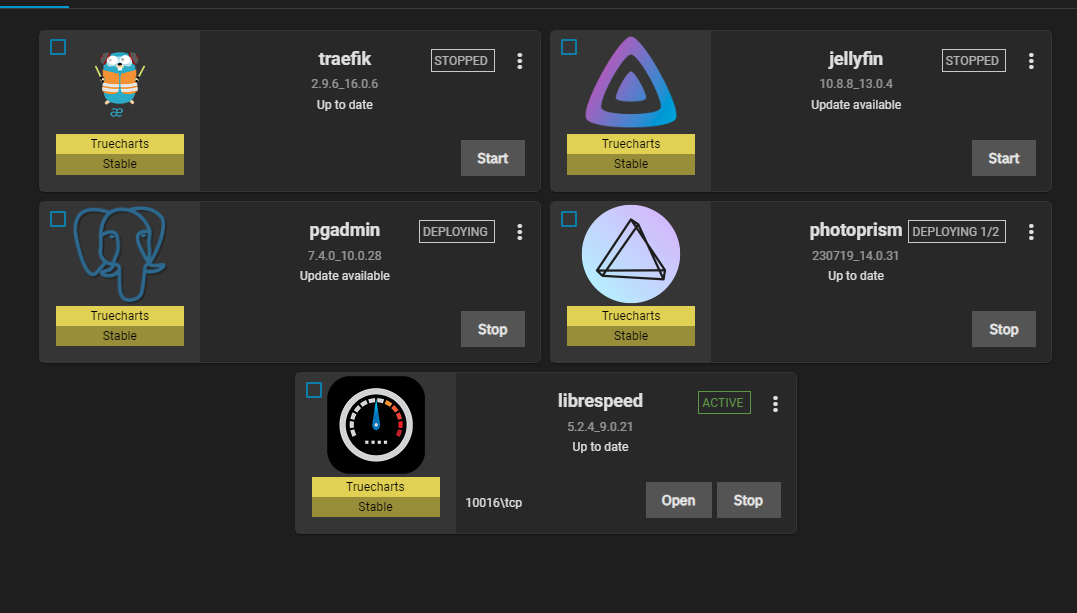Screen dimensions: 1077x613
Task: Click the traefik version 2.9.6_16.0.6
Action: [345, 84]
